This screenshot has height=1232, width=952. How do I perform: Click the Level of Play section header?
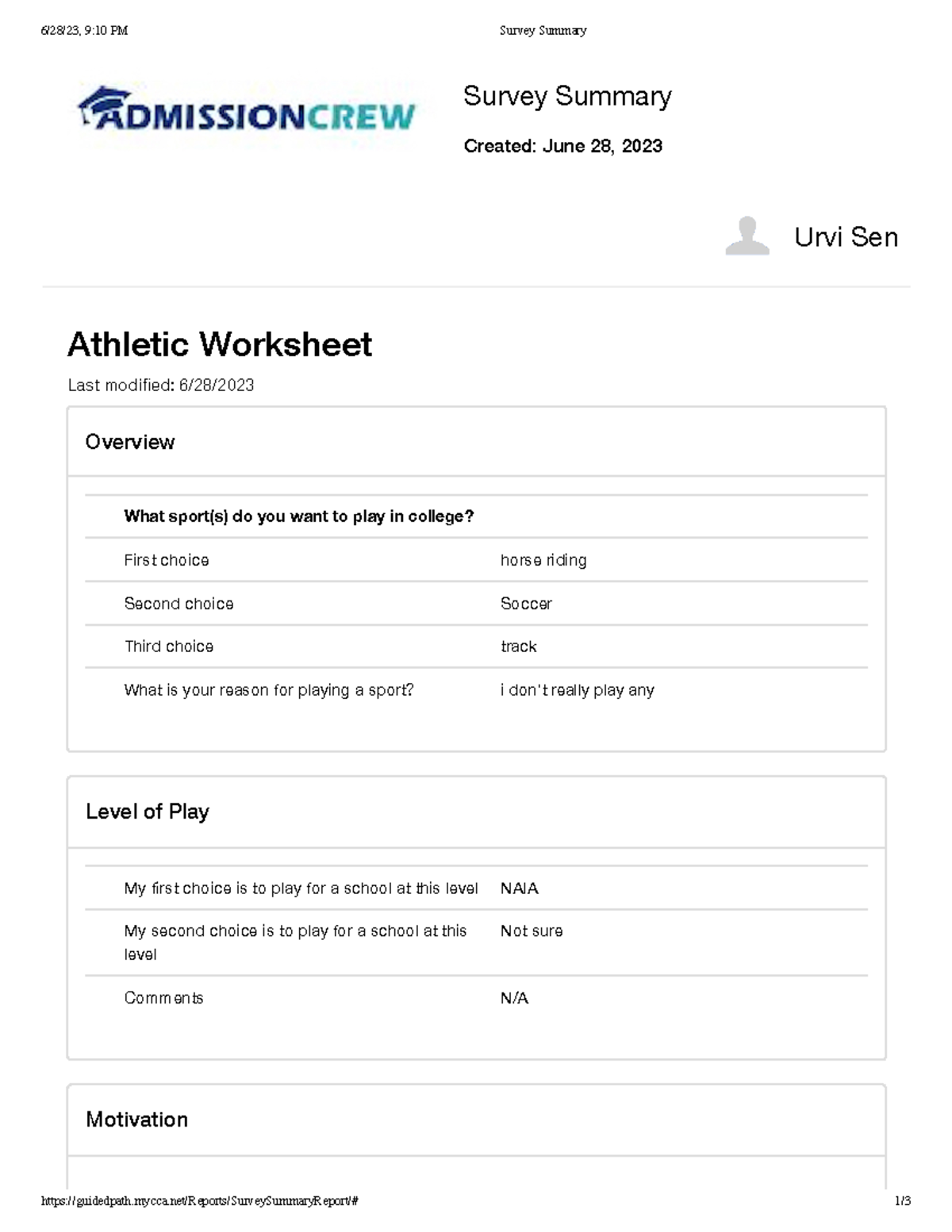[x=148, y=812]
